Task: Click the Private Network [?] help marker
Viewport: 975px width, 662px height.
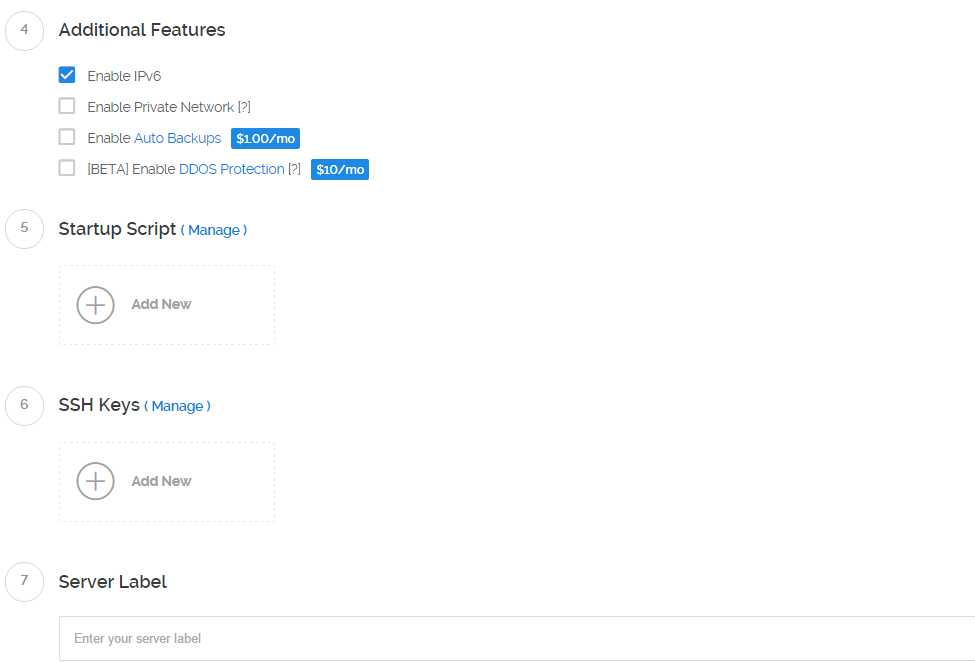Action: point(244,107)
